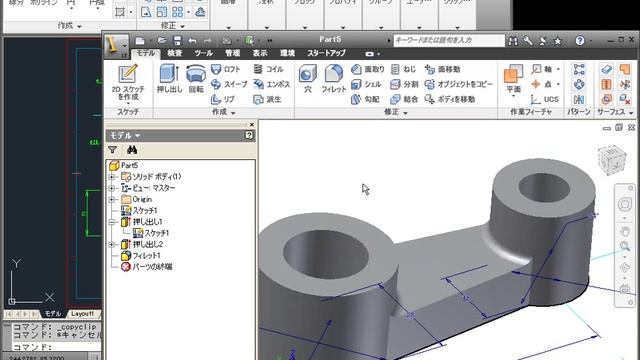Viewport: 640px width, 360px height.
Task: Undo the last action in Inventor
Action: [x=192, y=40]
